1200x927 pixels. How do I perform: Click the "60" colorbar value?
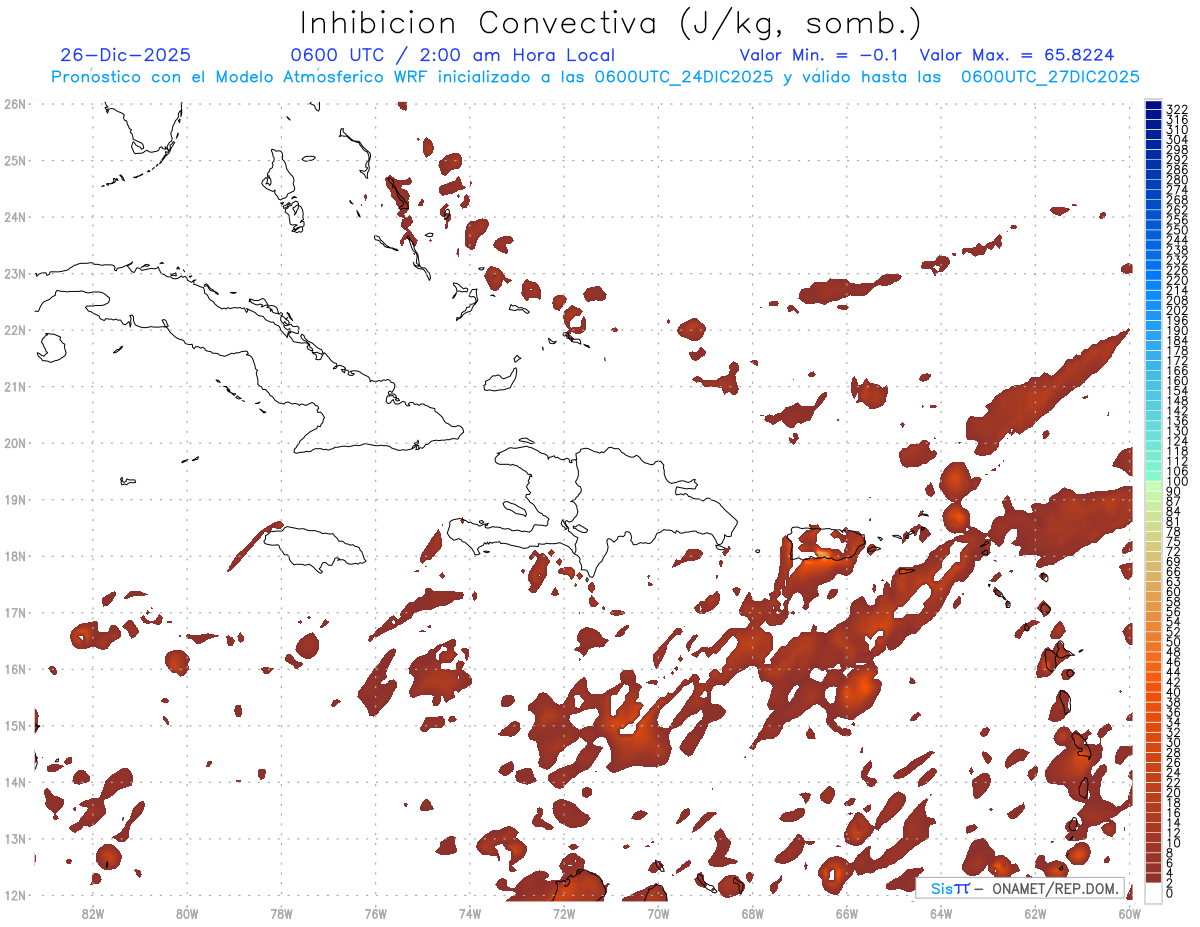click(1173, 591)
